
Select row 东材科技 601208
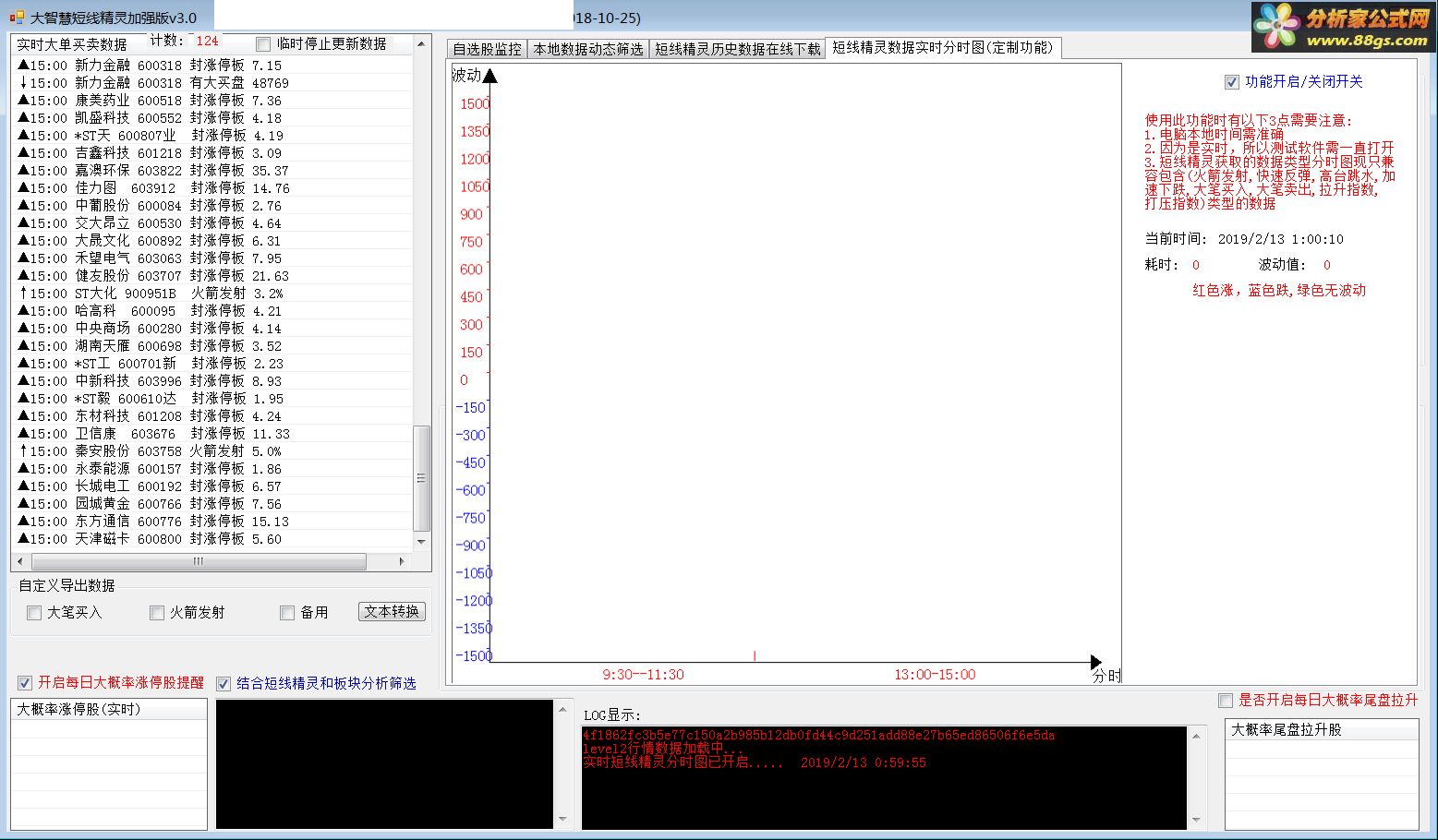click(x=212, y=416)
